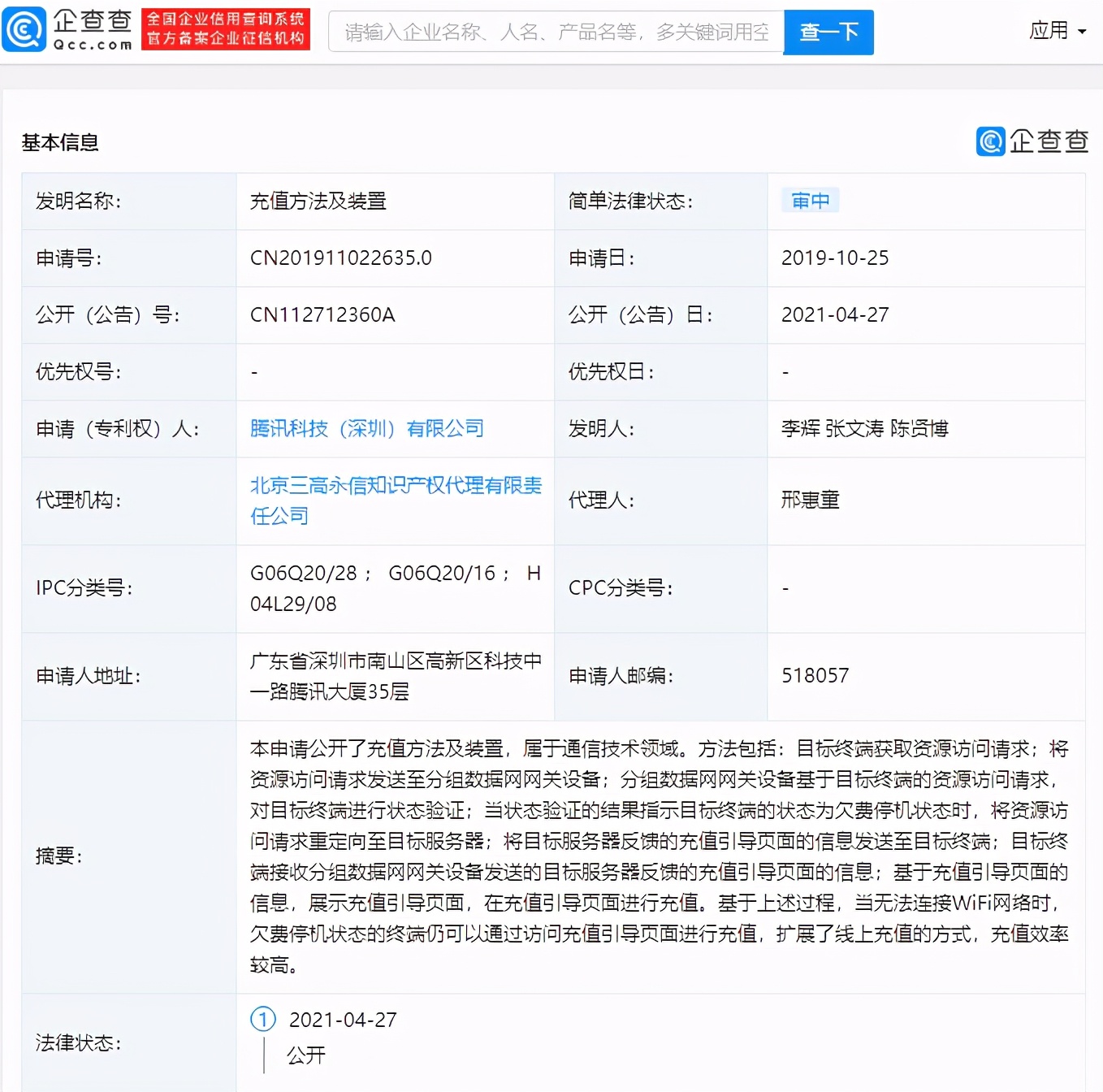Click the 基本信息 section heading
The image size is (1103, 1092).
tap(59, 142)
